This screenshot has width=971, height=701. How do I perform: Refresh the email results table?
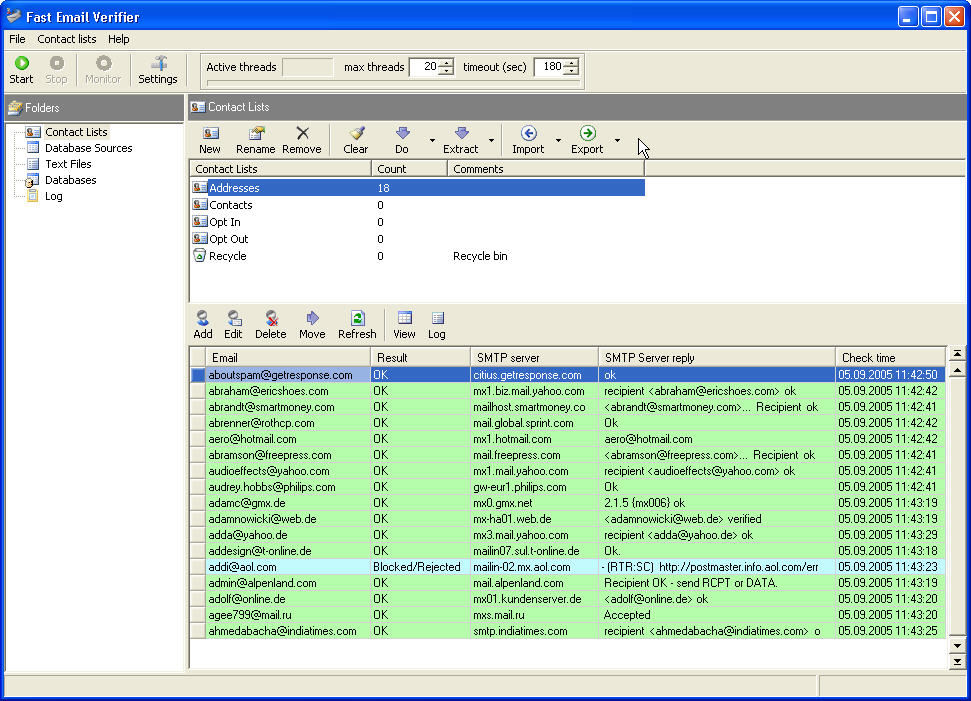356,323
